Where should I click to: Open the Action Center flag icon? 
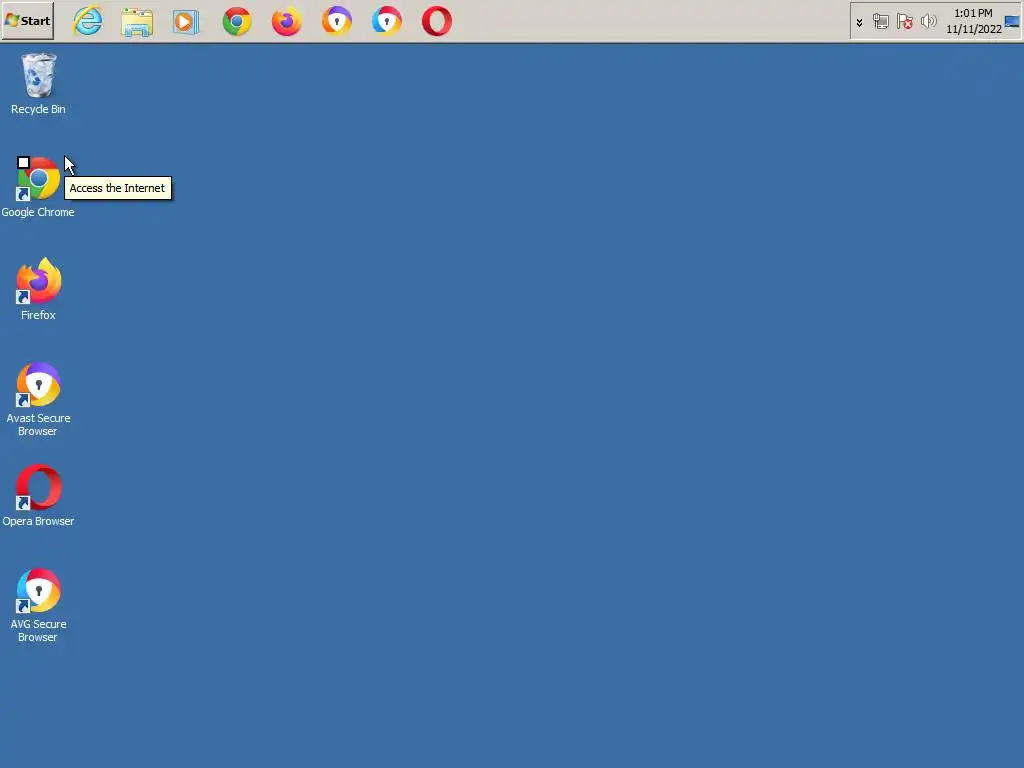coord(904,22)
